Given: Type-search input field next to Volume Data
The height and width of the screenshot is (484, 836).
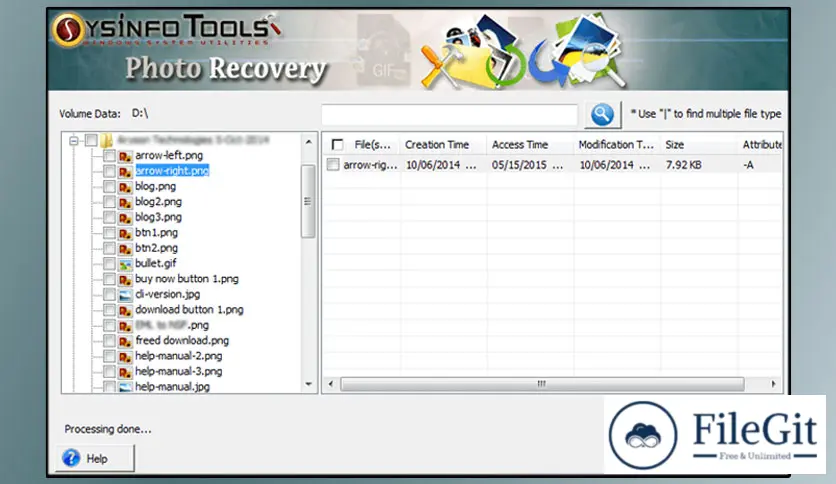Looking at the screenshot, I should pyautogui.click(x=449, y=115).
